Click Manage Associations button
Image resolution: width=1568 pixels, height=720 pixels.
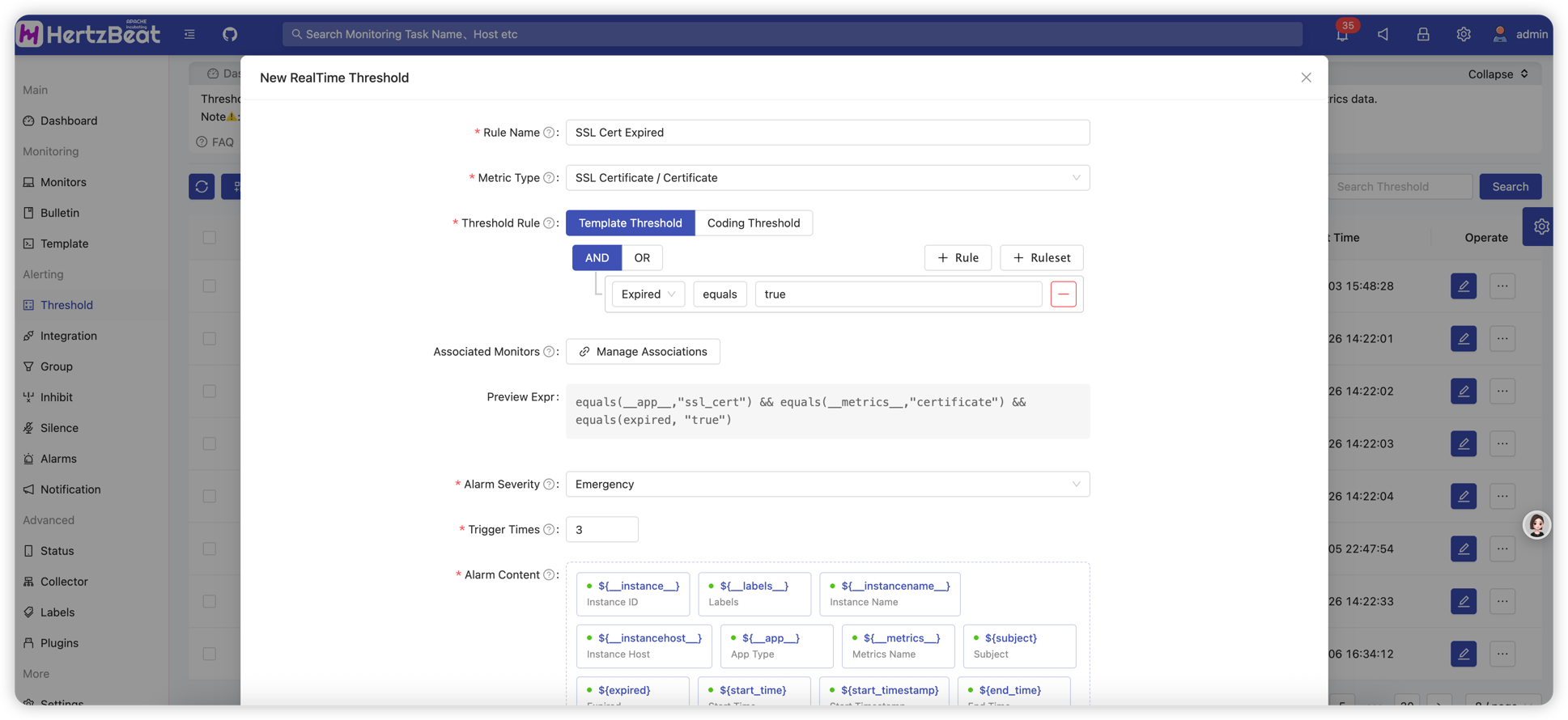click(x=643, y=352)
